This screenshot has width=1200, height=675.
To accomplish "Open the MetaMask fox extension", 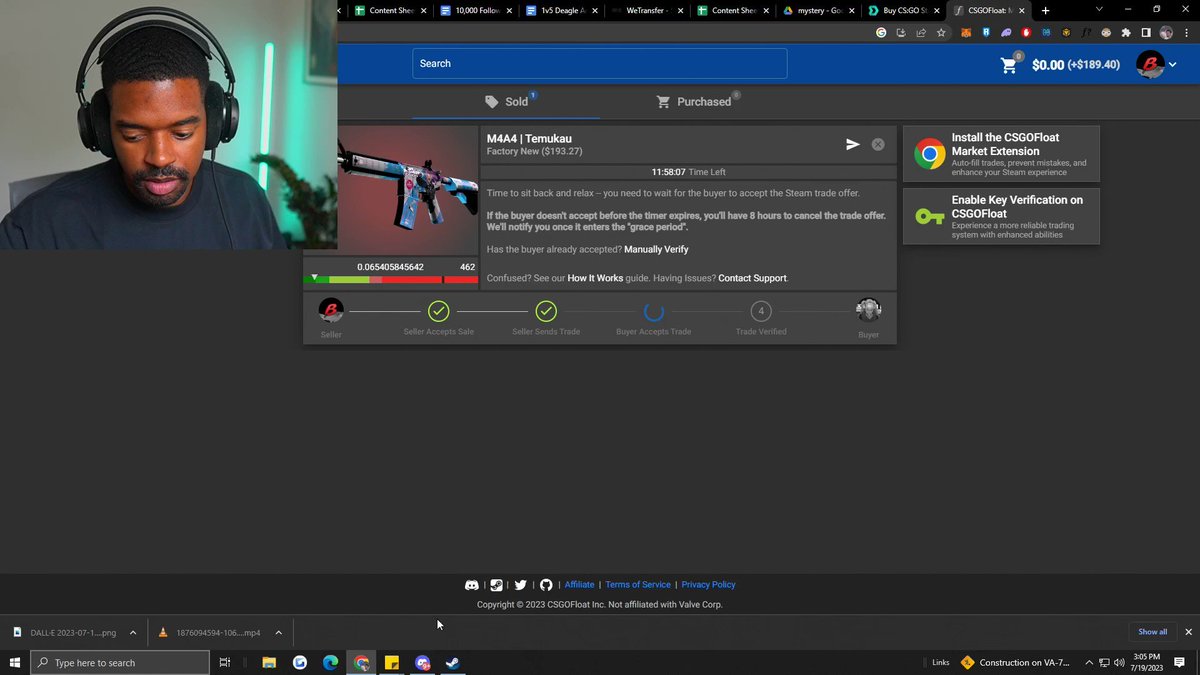I will (966, 32).
